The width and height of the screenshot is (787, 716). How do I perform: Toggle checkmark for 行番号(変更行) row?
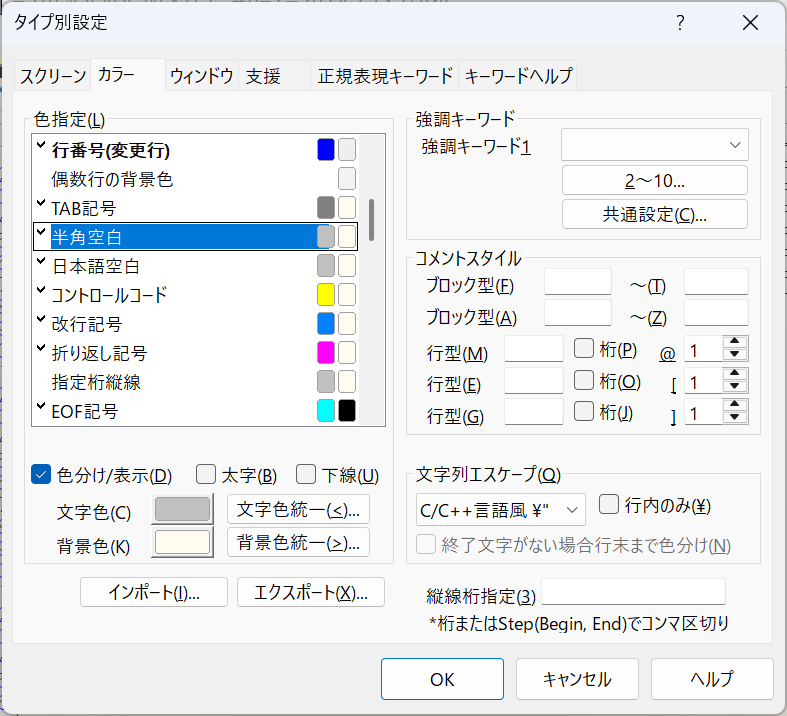[41, 146]
